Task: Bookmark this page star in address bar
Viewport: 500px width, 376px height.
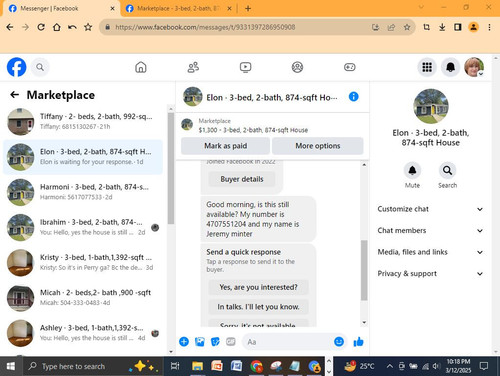Action: click(407, 27)
